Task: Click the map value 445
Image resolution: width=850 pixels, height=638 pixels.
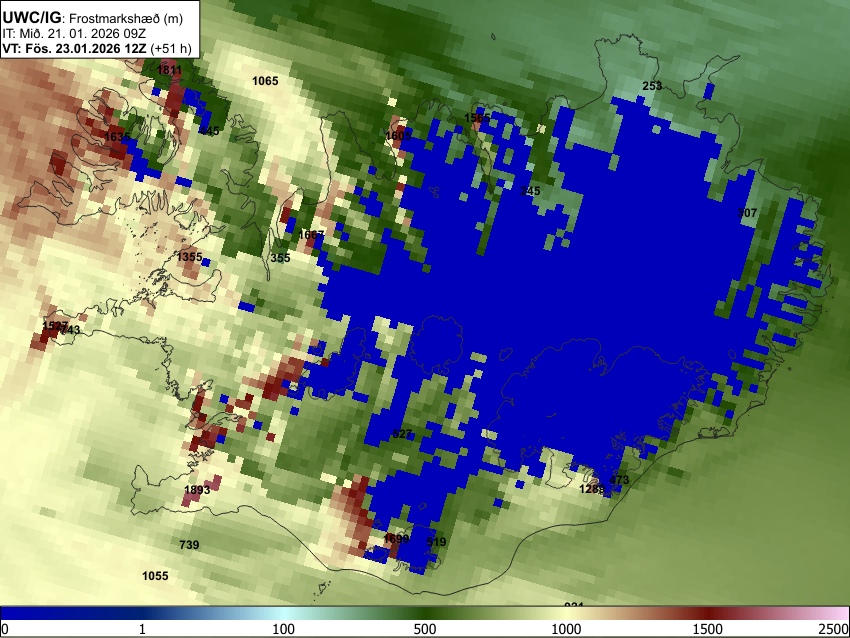Action: tap(209, 131)
